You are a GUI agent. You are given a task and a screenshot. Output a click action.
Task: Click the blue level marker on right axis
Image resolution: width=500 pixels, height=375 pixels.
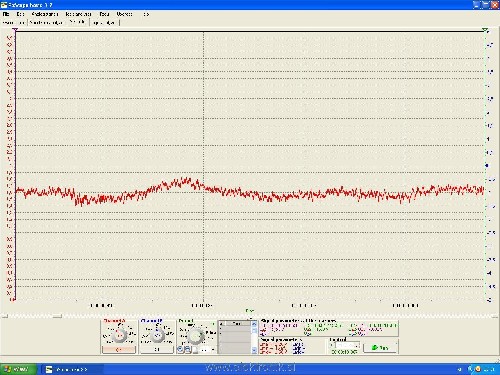pyautogui.click(x=487, y=165)
